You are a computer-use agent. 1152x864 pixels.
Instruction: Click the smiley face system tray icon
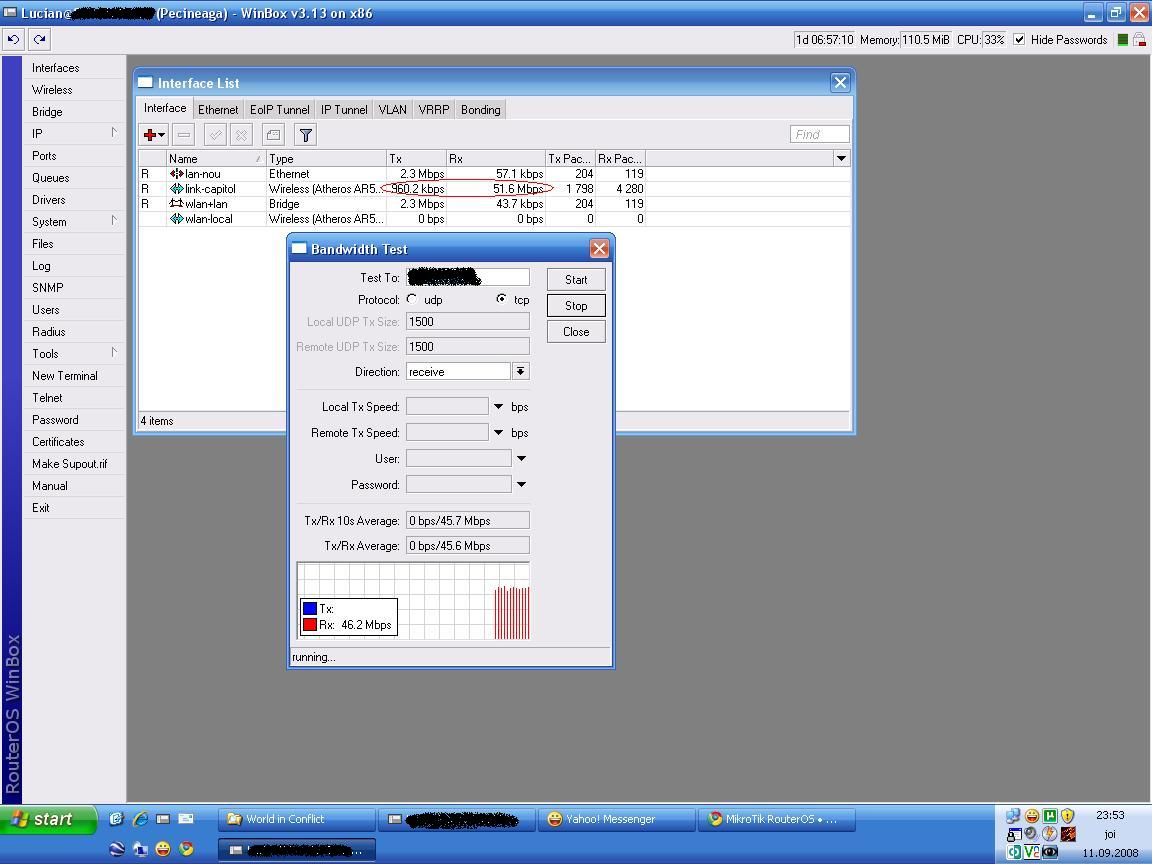pyautogui.click(x=1032, y=816)
